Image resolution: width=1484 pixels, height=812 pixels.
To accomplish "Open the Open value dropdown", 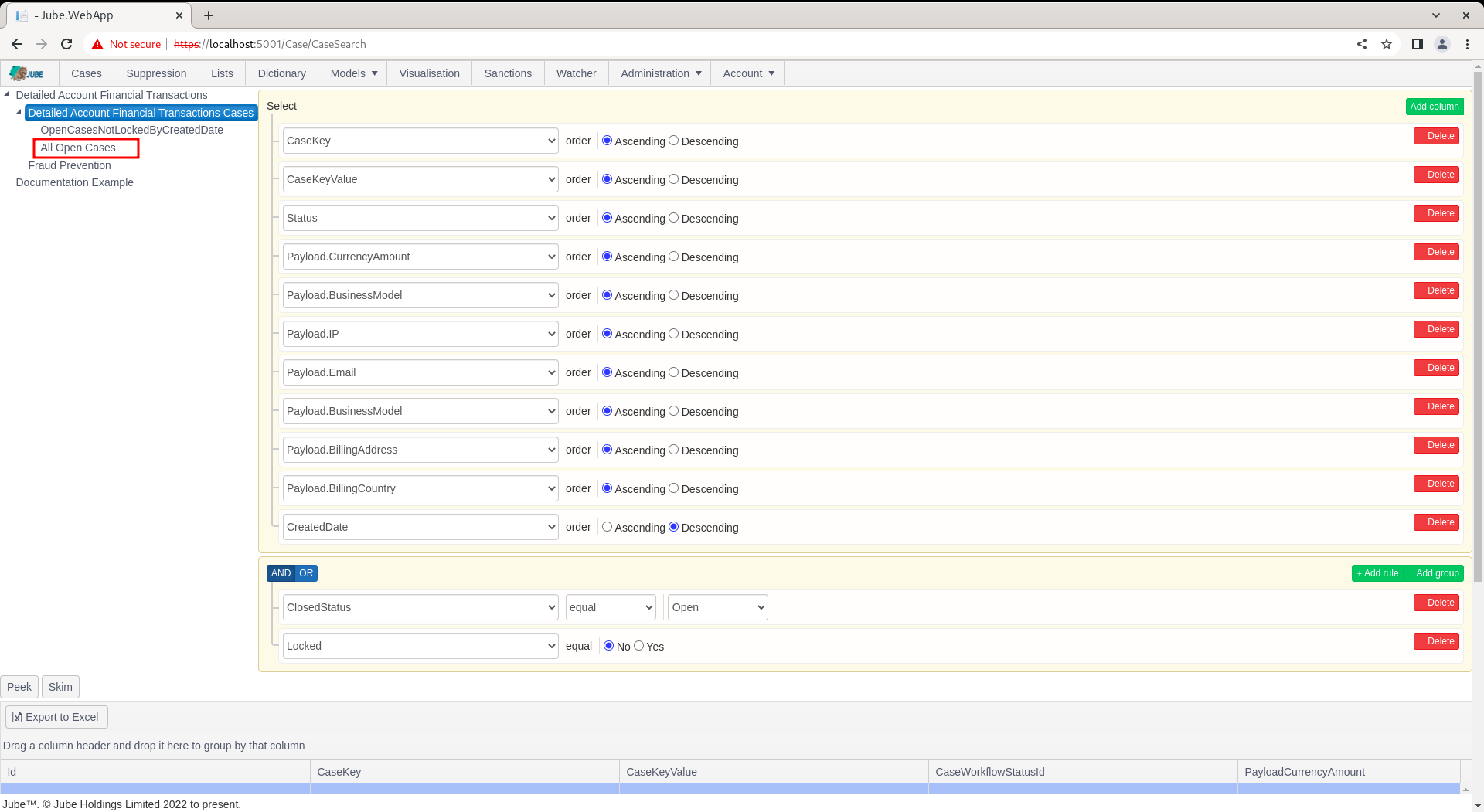I will pos(718,607).
